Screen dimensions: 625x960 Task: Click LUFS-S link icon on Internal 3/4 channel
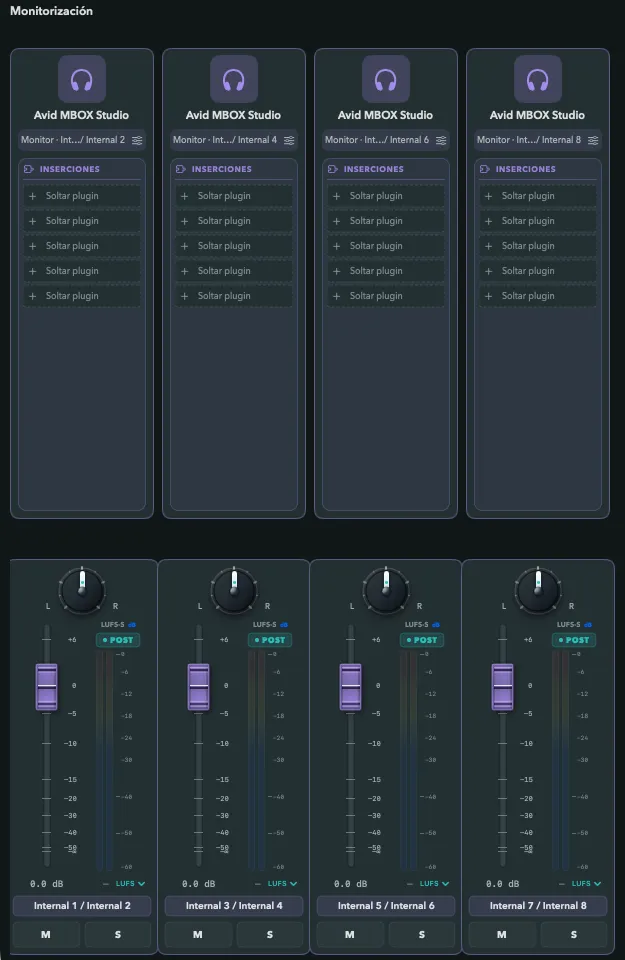tap(283, 625)
